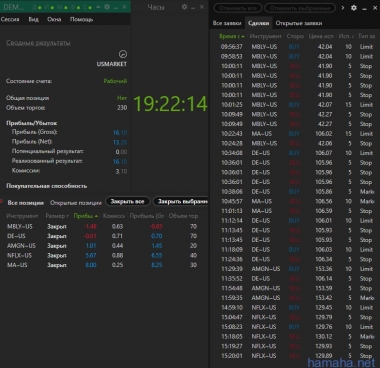The image size is (380, 368).
Task: Select the trade at 11:35:52
Action: point(295,279)
